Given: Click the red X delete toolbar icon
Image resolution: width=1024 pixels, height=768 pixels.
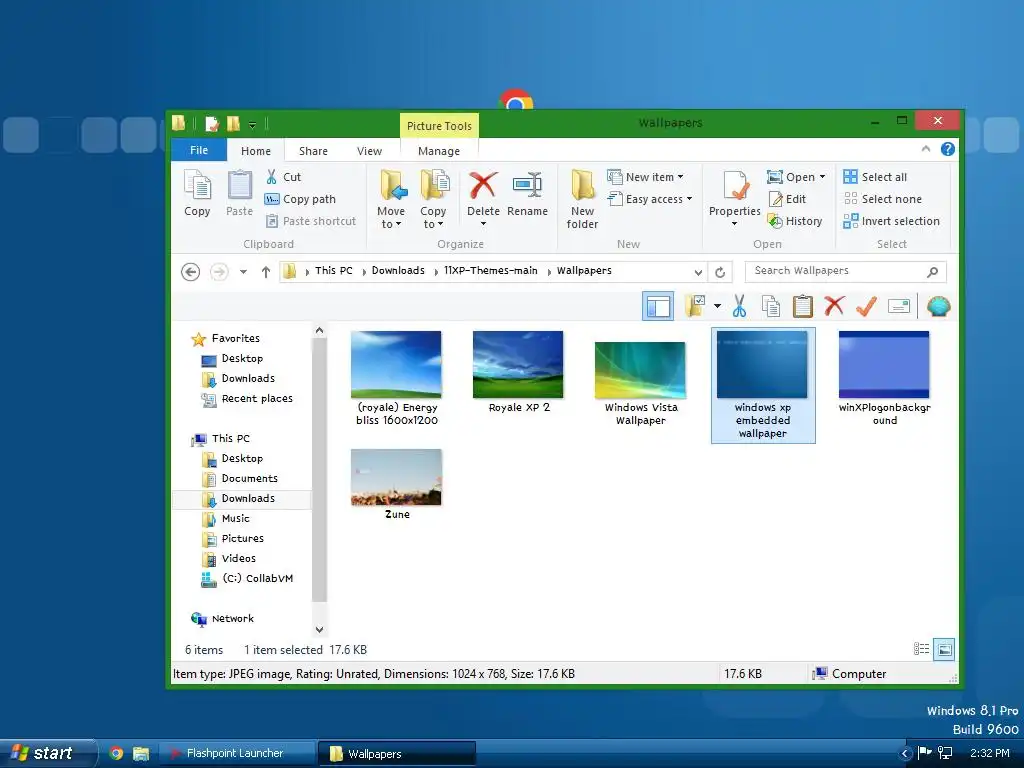Looking at the screenshot, I should click(x=834, y=306).
